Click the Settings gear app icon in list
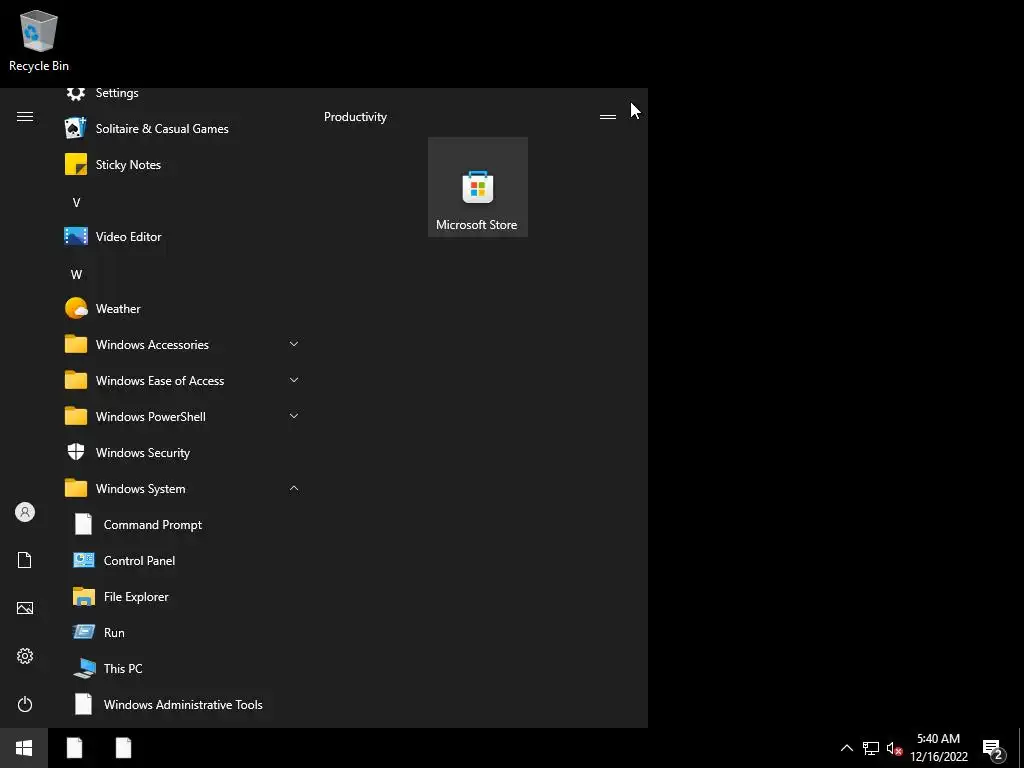 [x=76, y=93]
